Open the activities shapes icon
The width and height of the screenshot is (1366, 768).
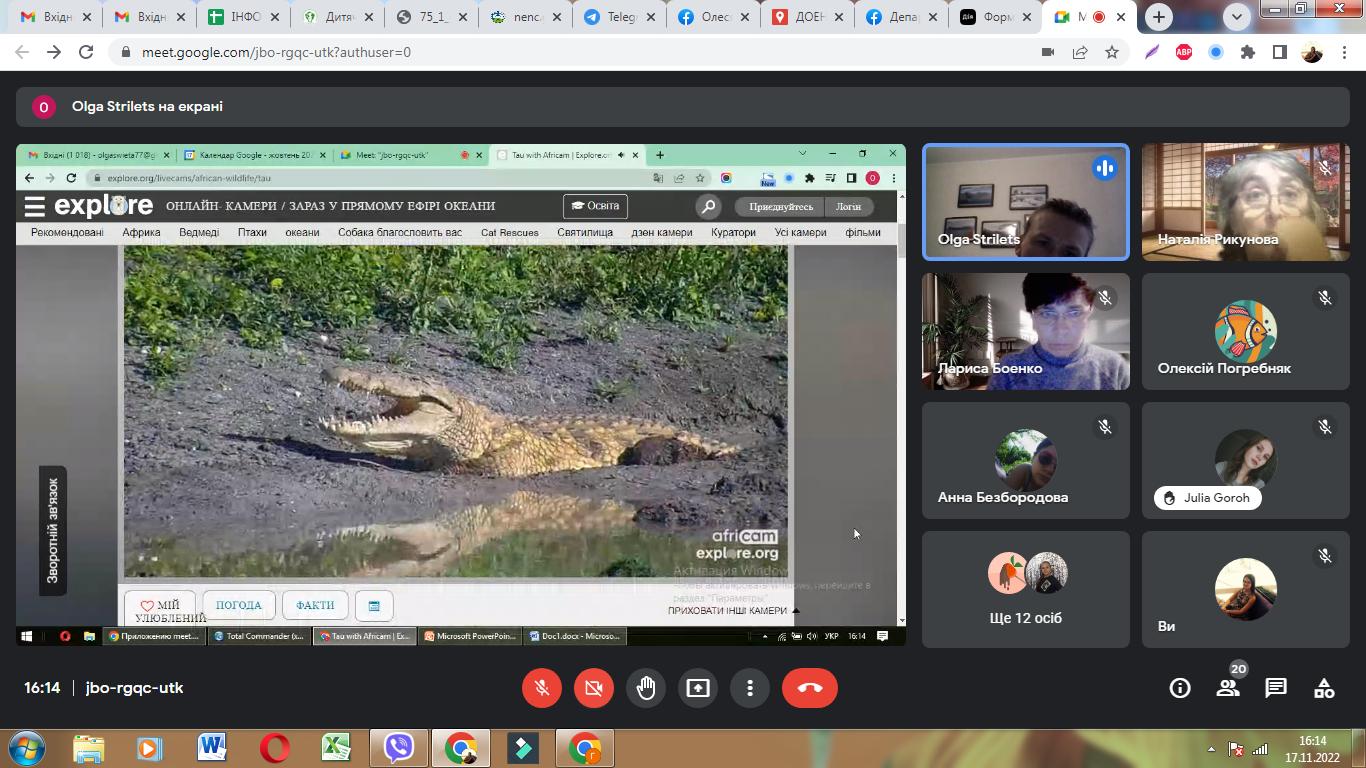[1324, 688]
